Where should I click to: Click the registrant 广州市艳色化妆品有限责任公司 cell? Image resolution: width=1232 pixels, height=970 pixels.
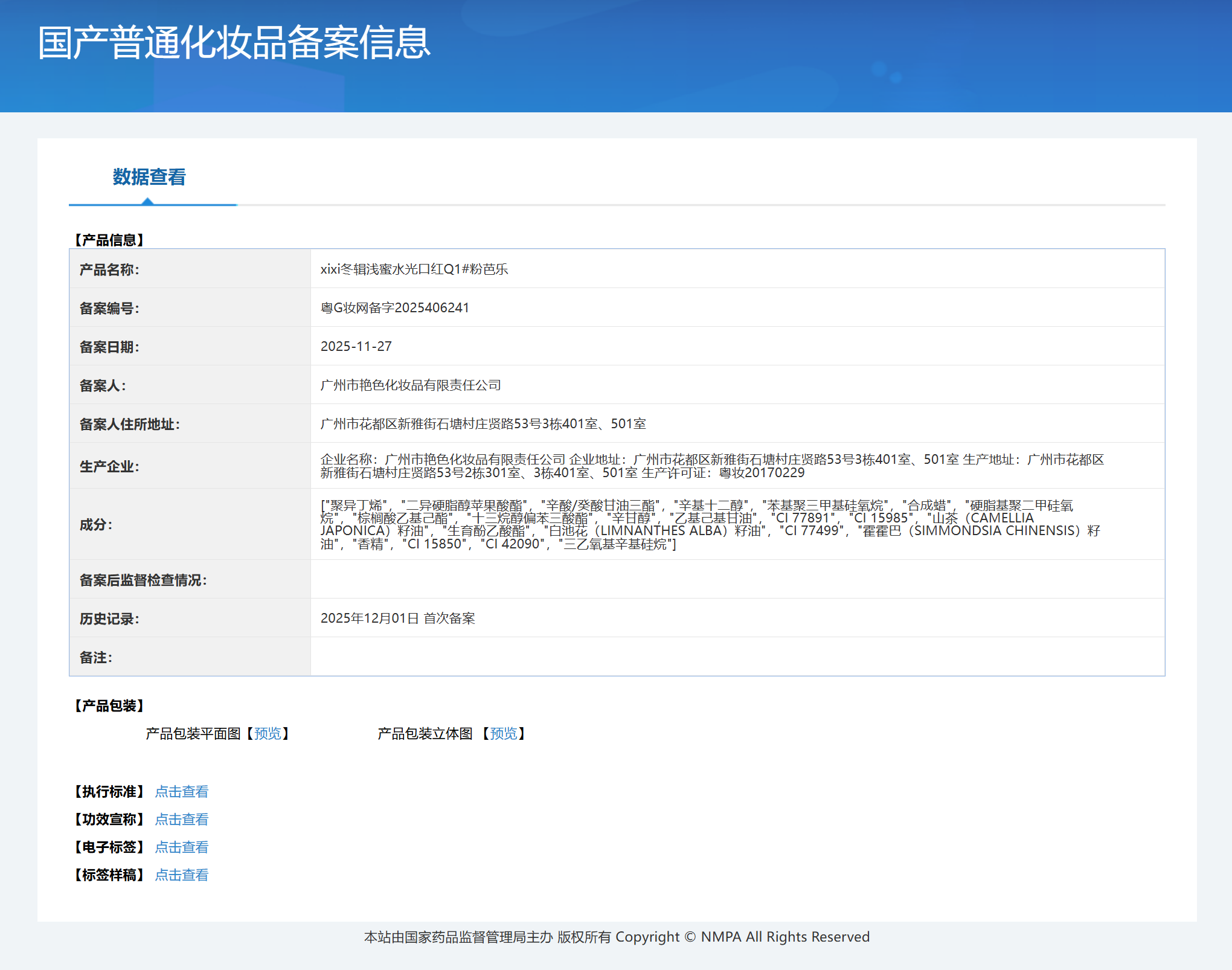(737, 385)
